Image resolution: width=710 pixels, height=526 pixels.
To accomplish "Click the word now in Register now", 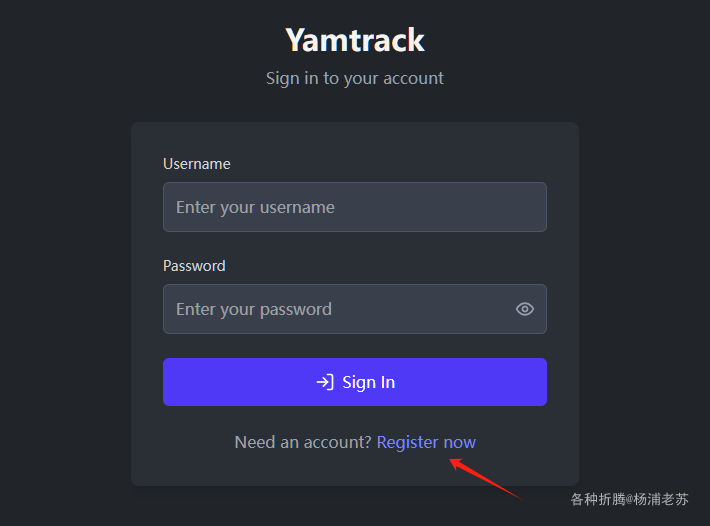I will pyautogui.click(x=460, y=443).
